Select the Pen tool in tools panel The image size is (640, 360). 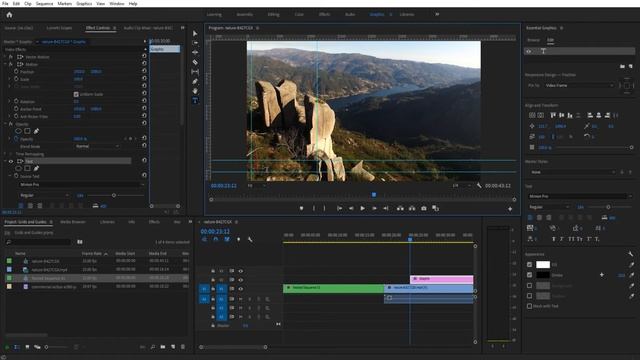195,81
